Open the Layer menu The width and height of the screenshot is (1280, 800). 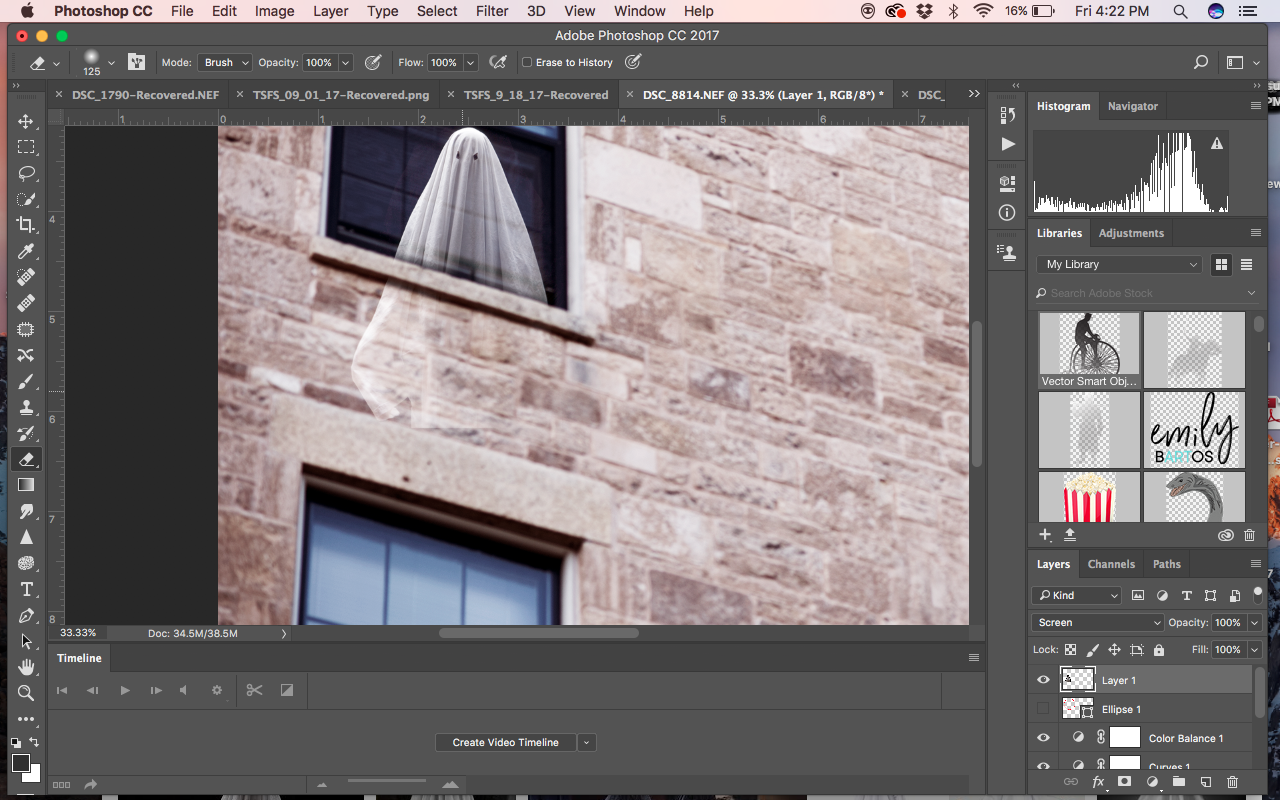point(331,11)
